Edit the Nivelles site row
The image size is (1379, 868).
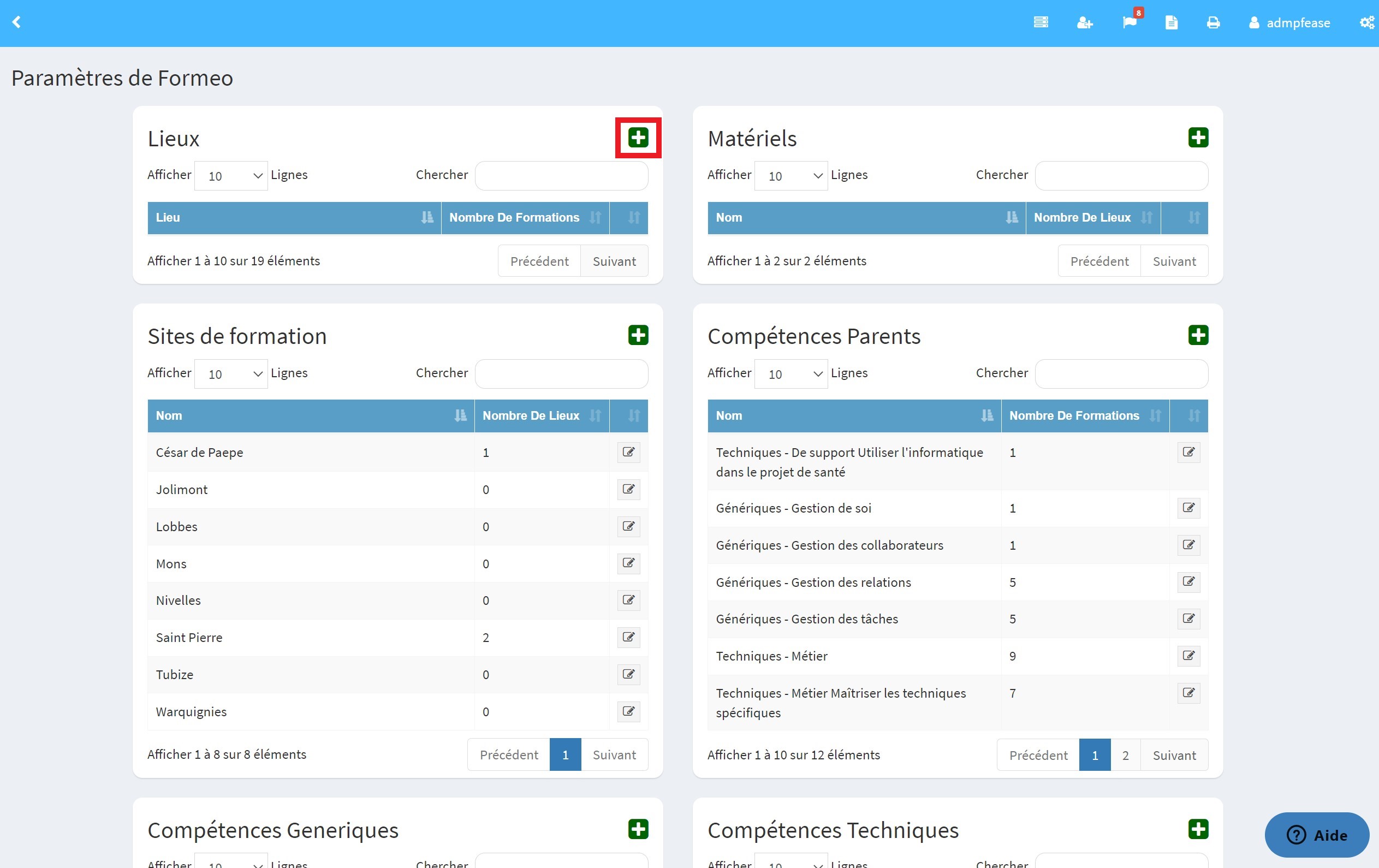pyautogui.click(x=628, y=600)
